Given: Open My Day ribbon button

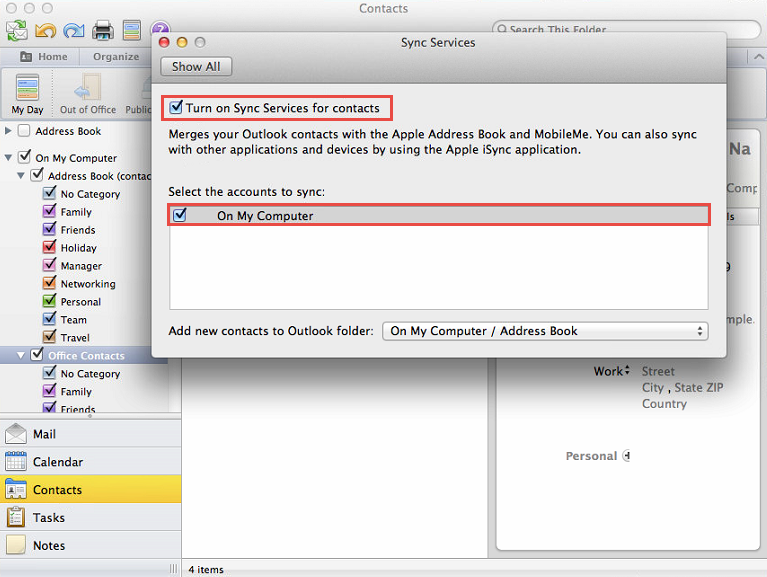Looking at the screenshot, I should (x=27, y=94).
